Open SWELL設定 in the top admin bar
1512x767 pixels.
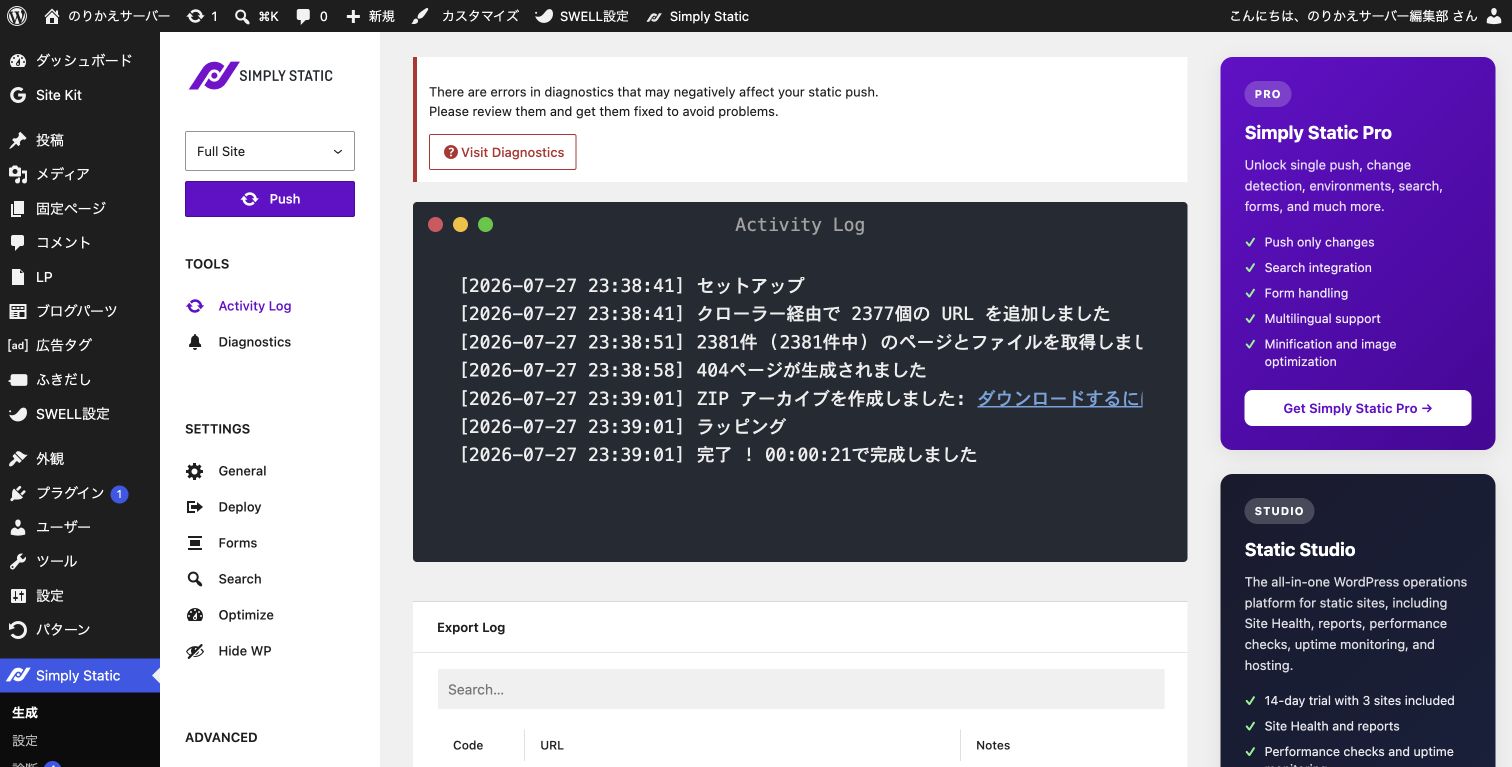[581, 16]
